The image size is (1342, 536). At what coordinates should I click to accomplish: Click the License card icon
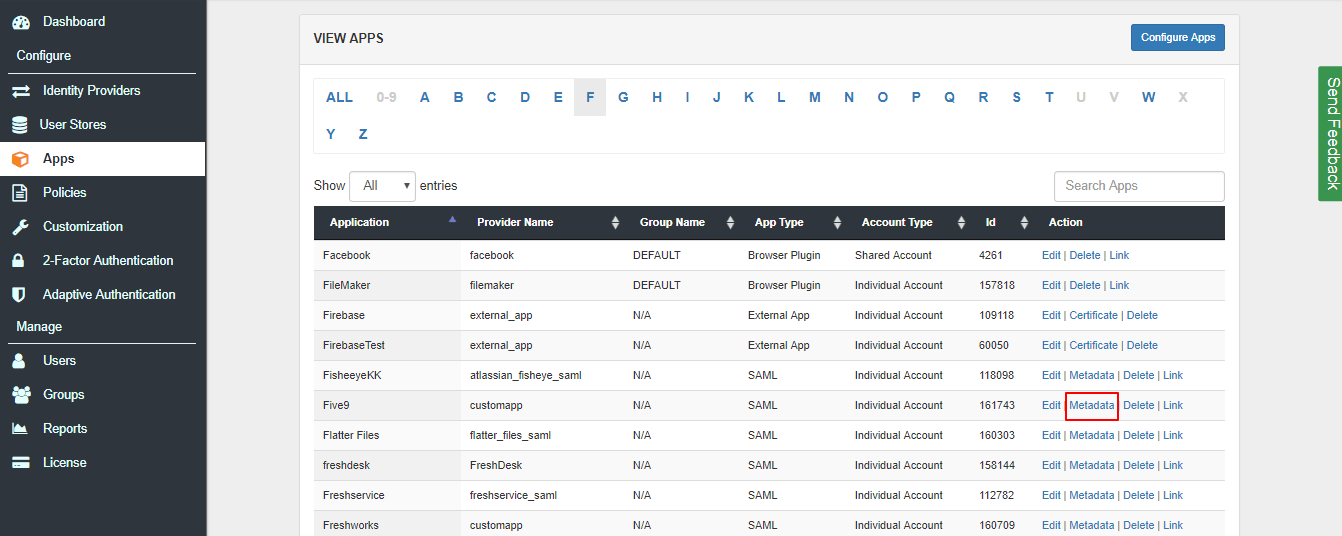click(x=21, y=463)
